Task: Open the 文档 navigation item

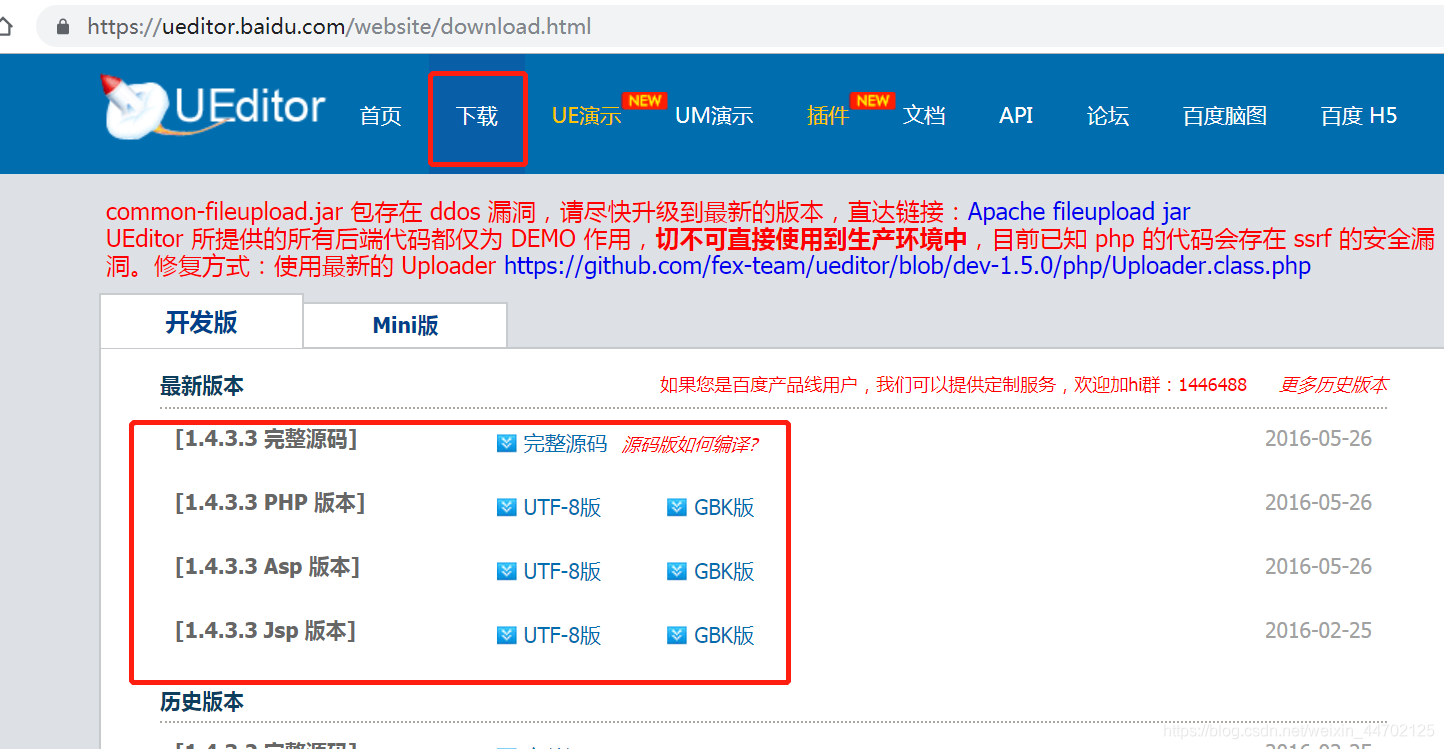Action: pyautogui.click(x=924, y=116)
